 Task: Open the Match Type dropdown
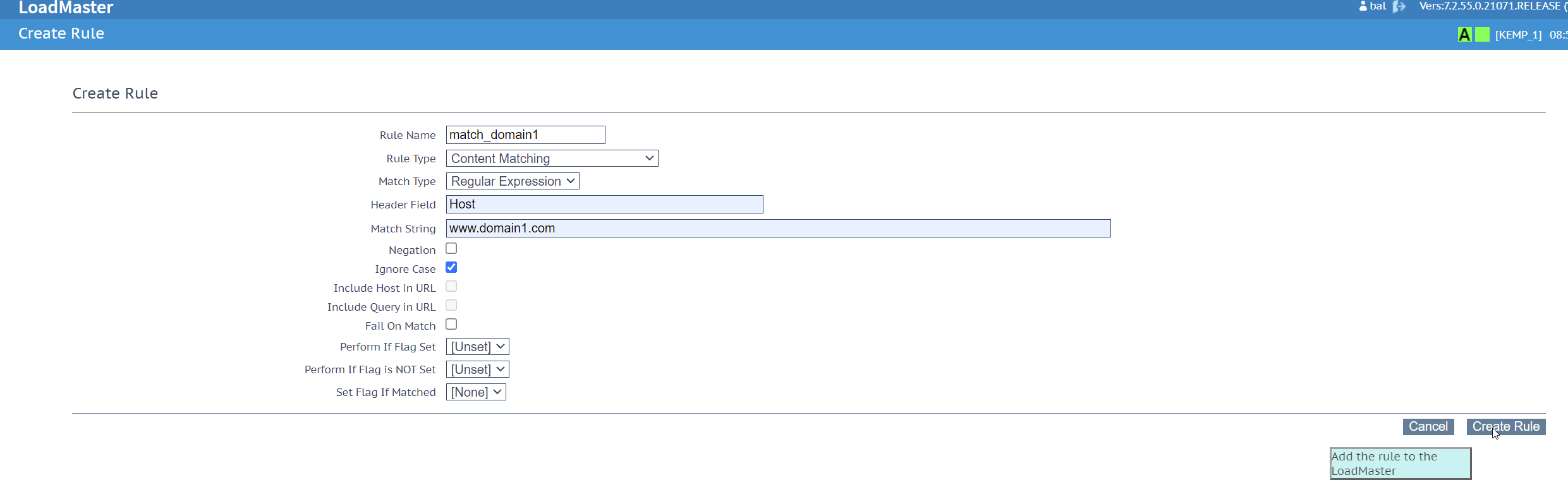[x=513, y=181]
